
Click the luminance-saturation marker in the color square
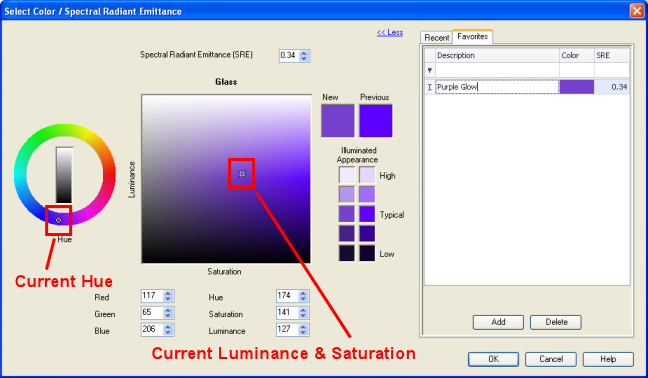[x=242, y=174]
